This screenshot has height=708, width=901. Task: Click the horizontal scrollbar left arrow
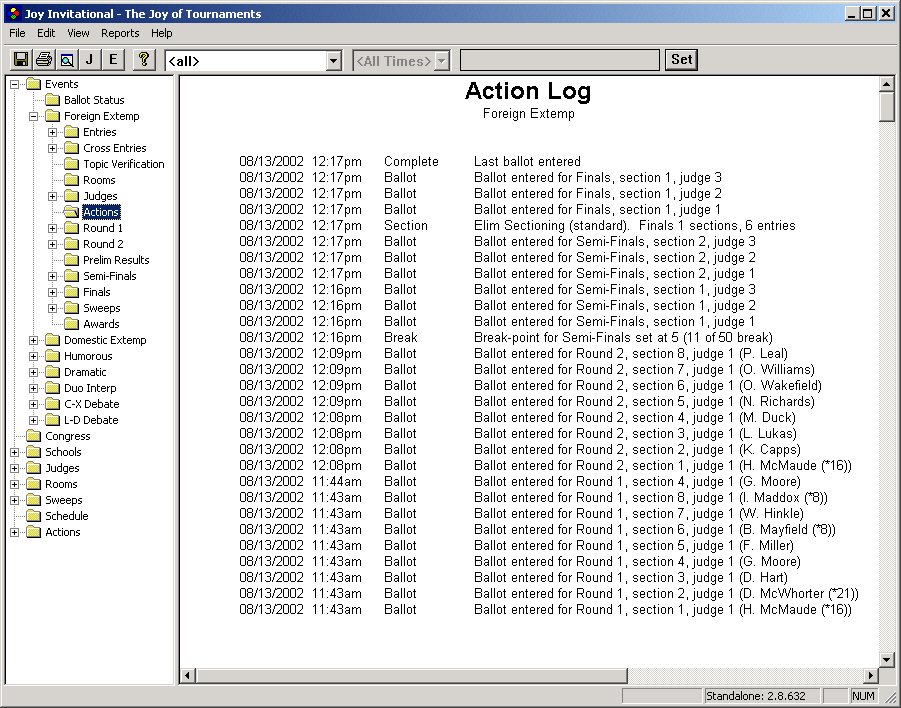coord(187,675)
